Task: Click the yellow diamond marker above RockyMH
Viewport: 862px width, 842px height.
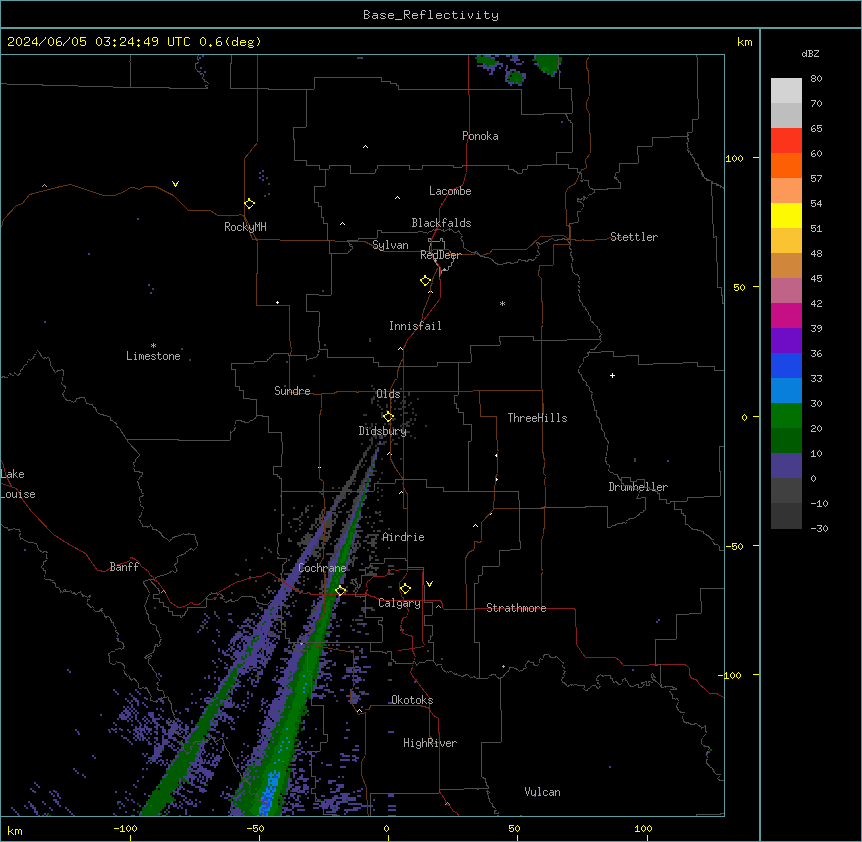Action: (x=250, y=204)
